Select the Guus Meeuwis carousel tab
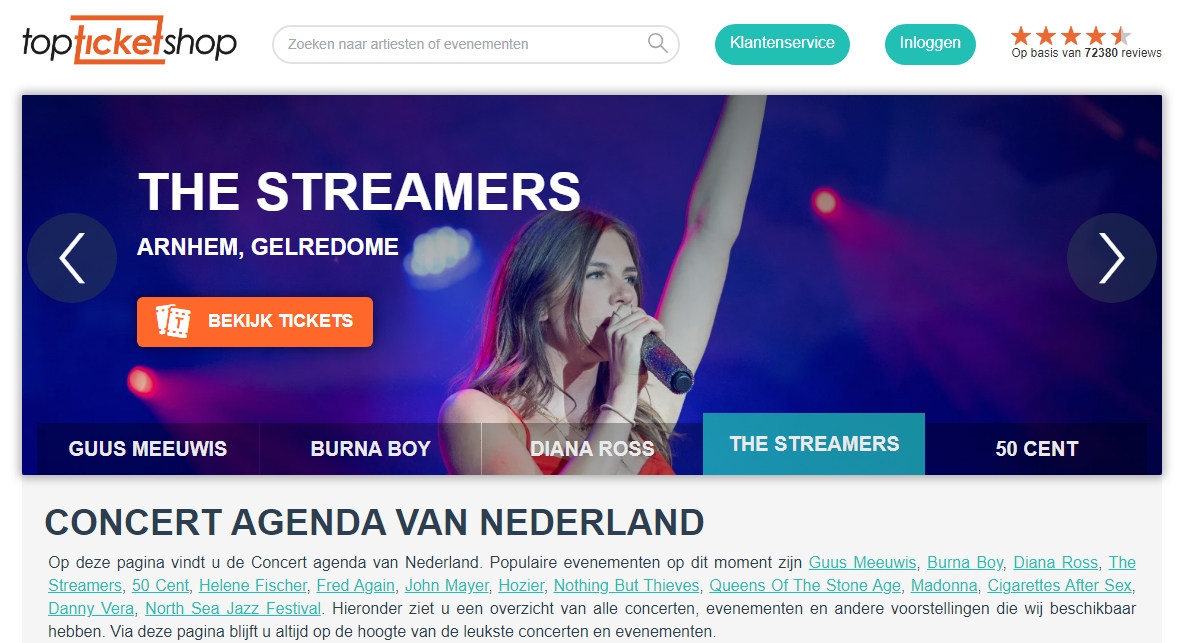 tap(148, 448)
